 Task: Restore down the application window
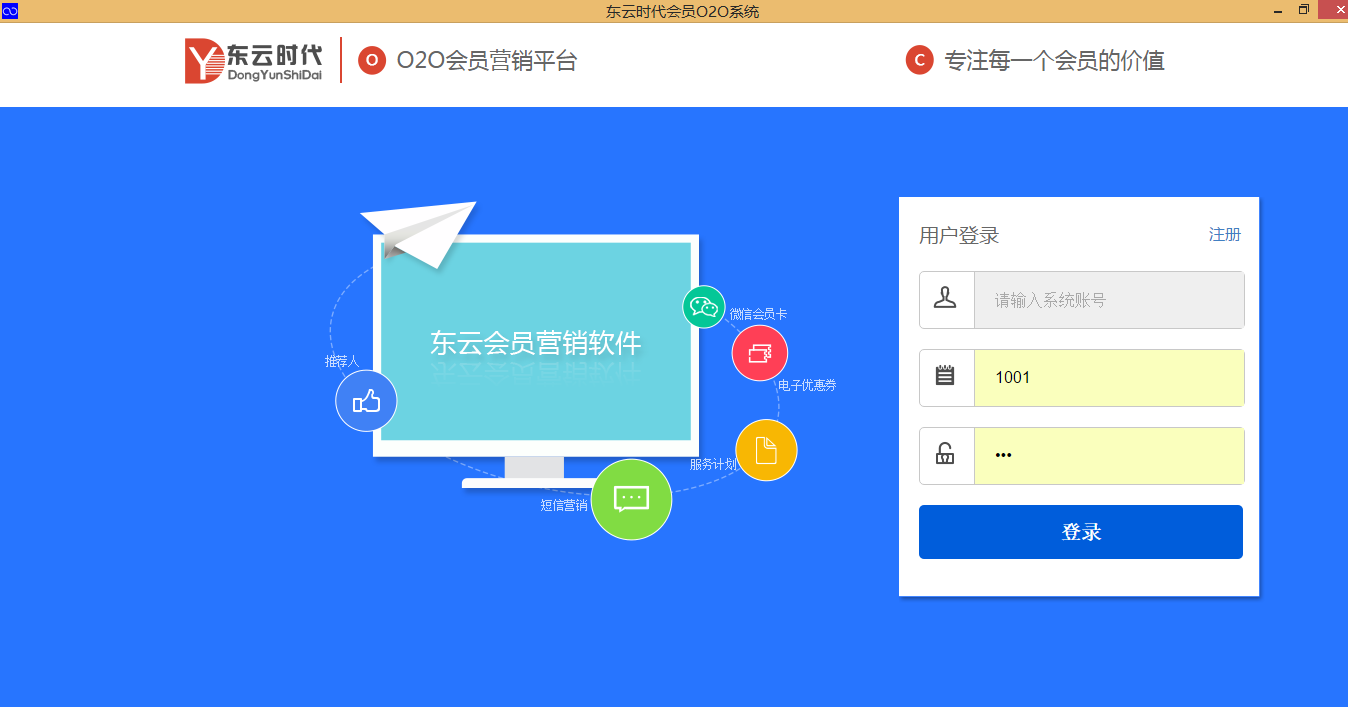click(x=1303, y=11)
